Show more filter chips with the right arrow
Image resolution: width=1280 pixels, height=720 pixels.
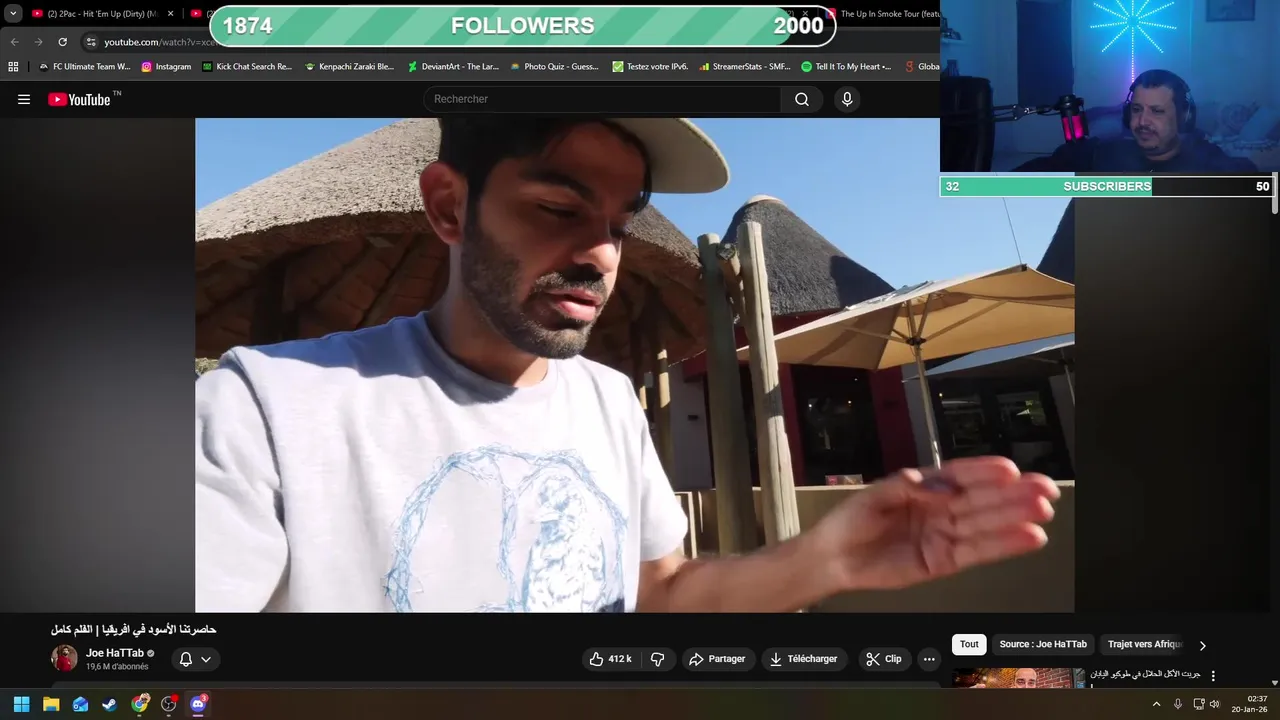click(1202, 645)
